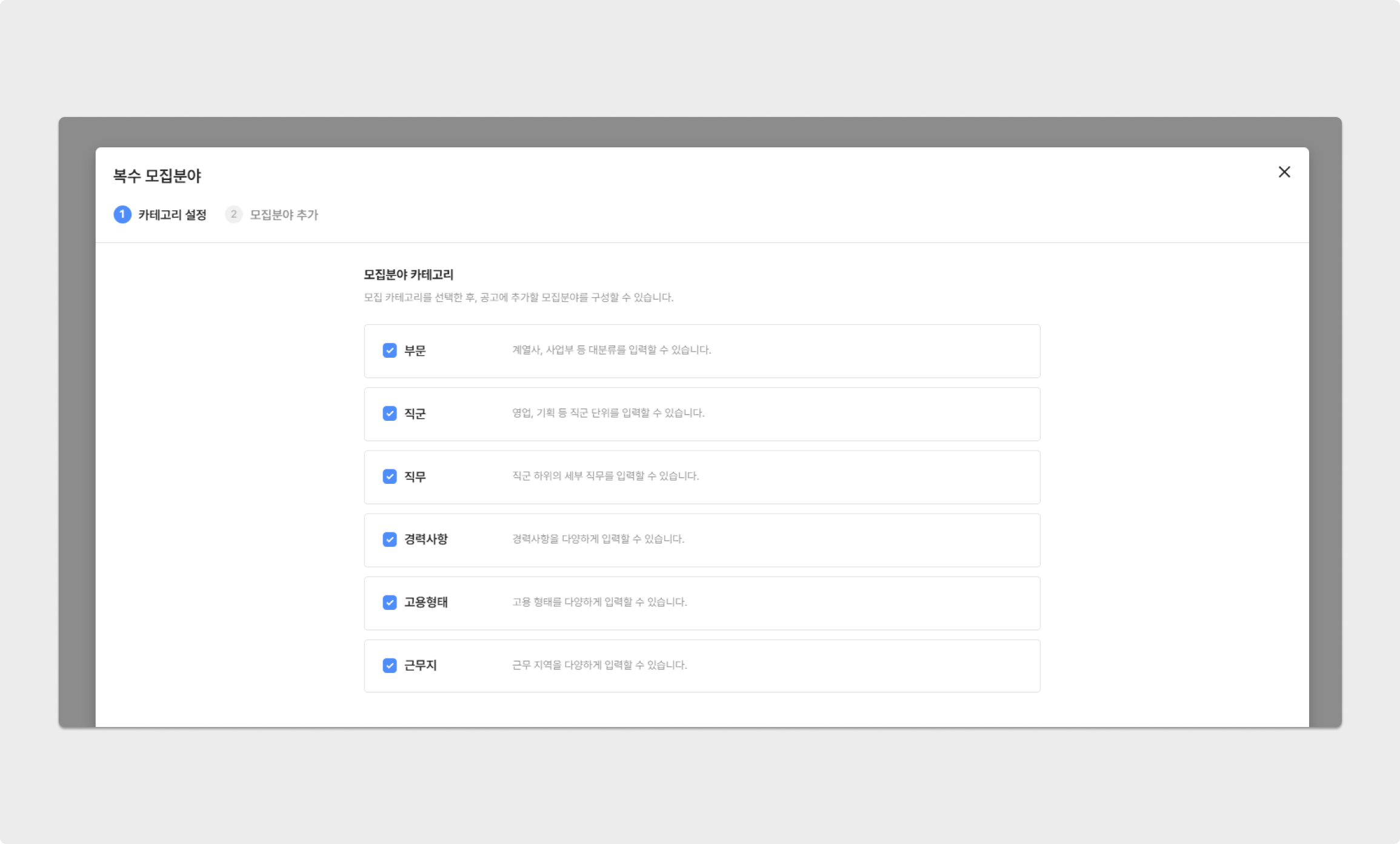Uncheck the 부문 category checkbox
Image resolution: width=1400 pixels, height=844 pixels.
pos(390,350)
